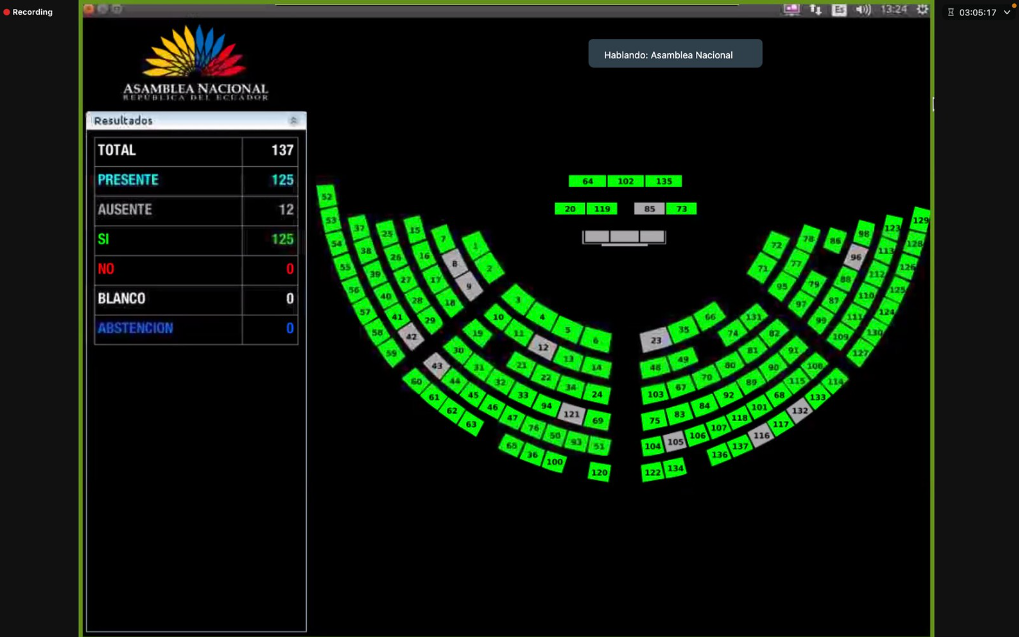
Task: Select the PRESENTE row label
Action: pos(128,180)
